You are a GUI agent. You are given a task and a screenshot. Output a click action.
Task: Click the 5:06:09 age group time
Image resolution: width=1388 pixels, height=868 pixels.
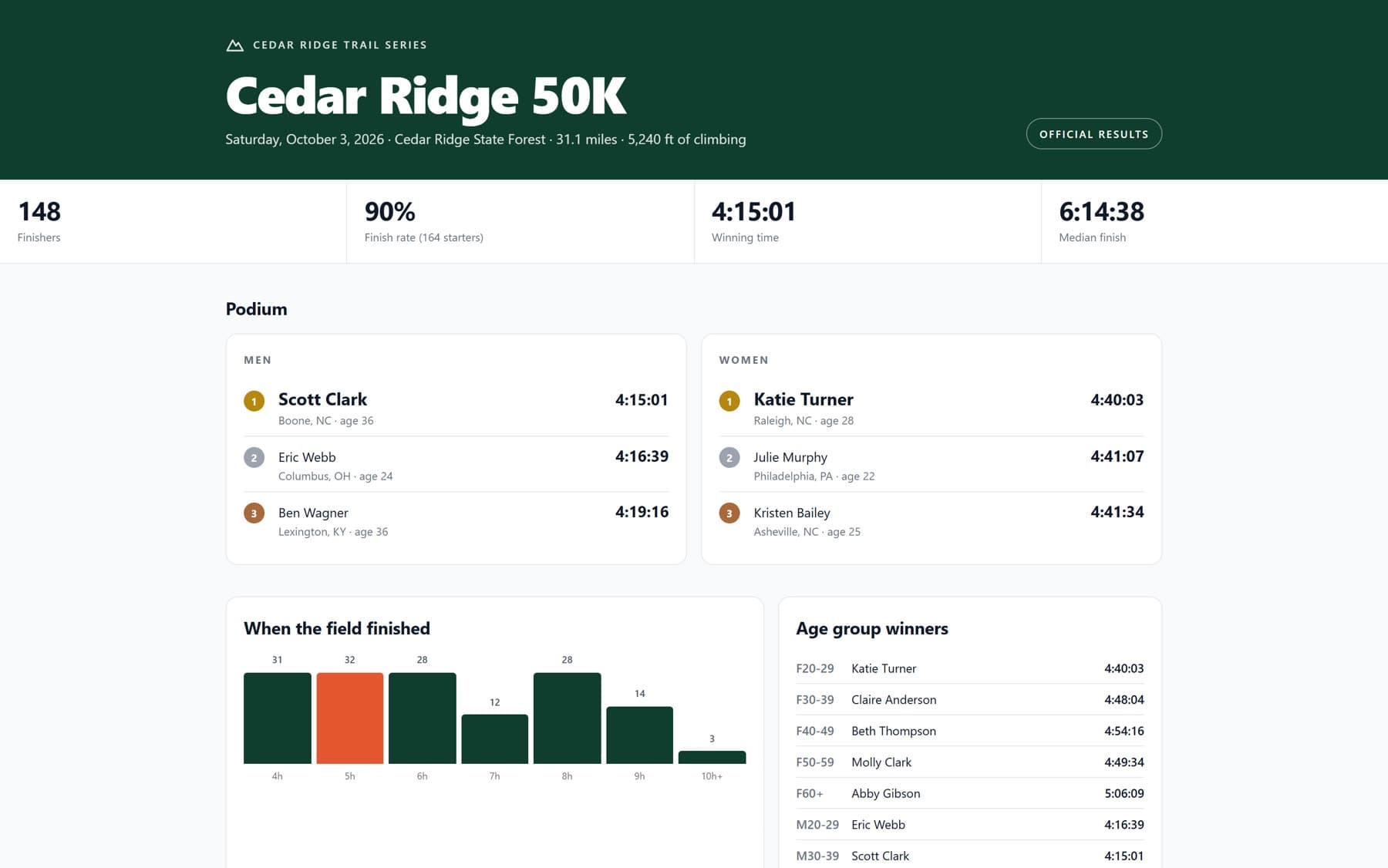coord(1124,793)
